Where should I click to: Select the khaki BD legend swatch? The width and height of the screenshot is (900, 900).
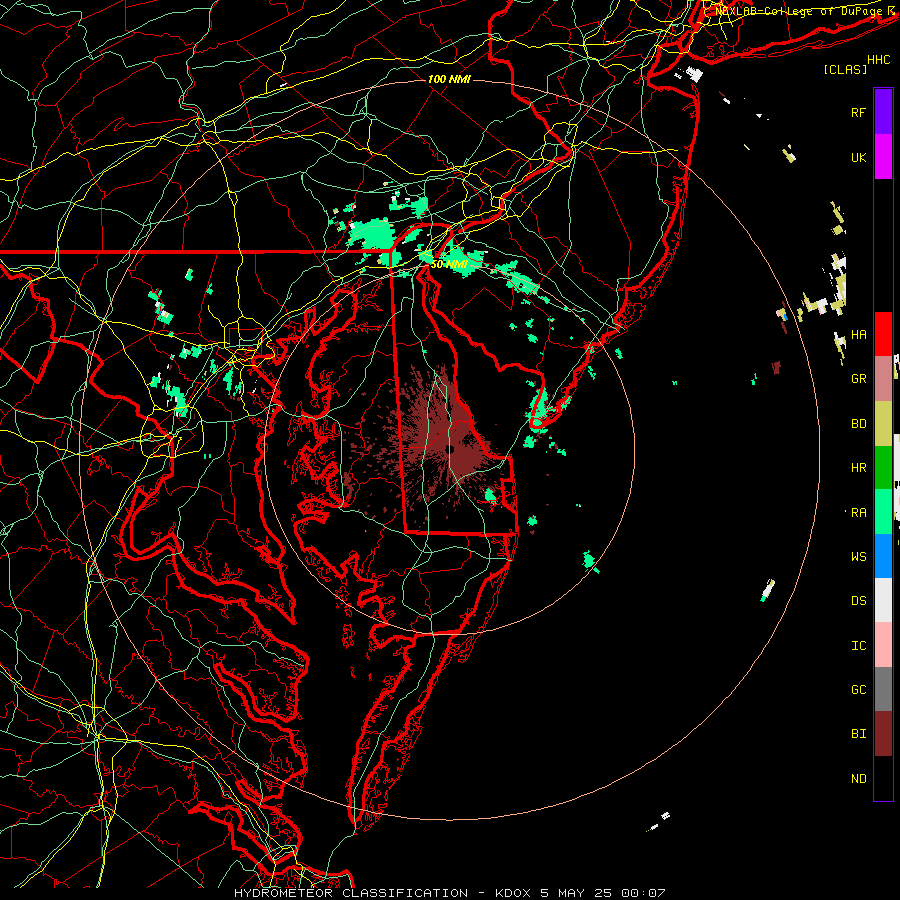883,423
